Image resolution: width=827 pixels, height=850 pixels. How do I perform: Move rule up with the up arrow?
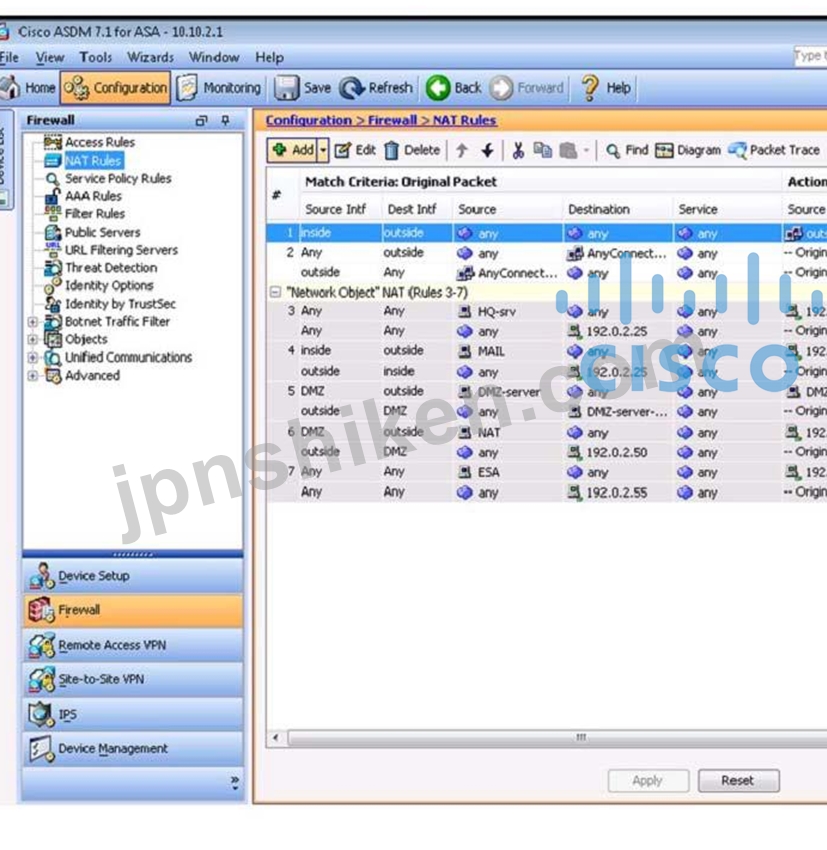[462, 150]
